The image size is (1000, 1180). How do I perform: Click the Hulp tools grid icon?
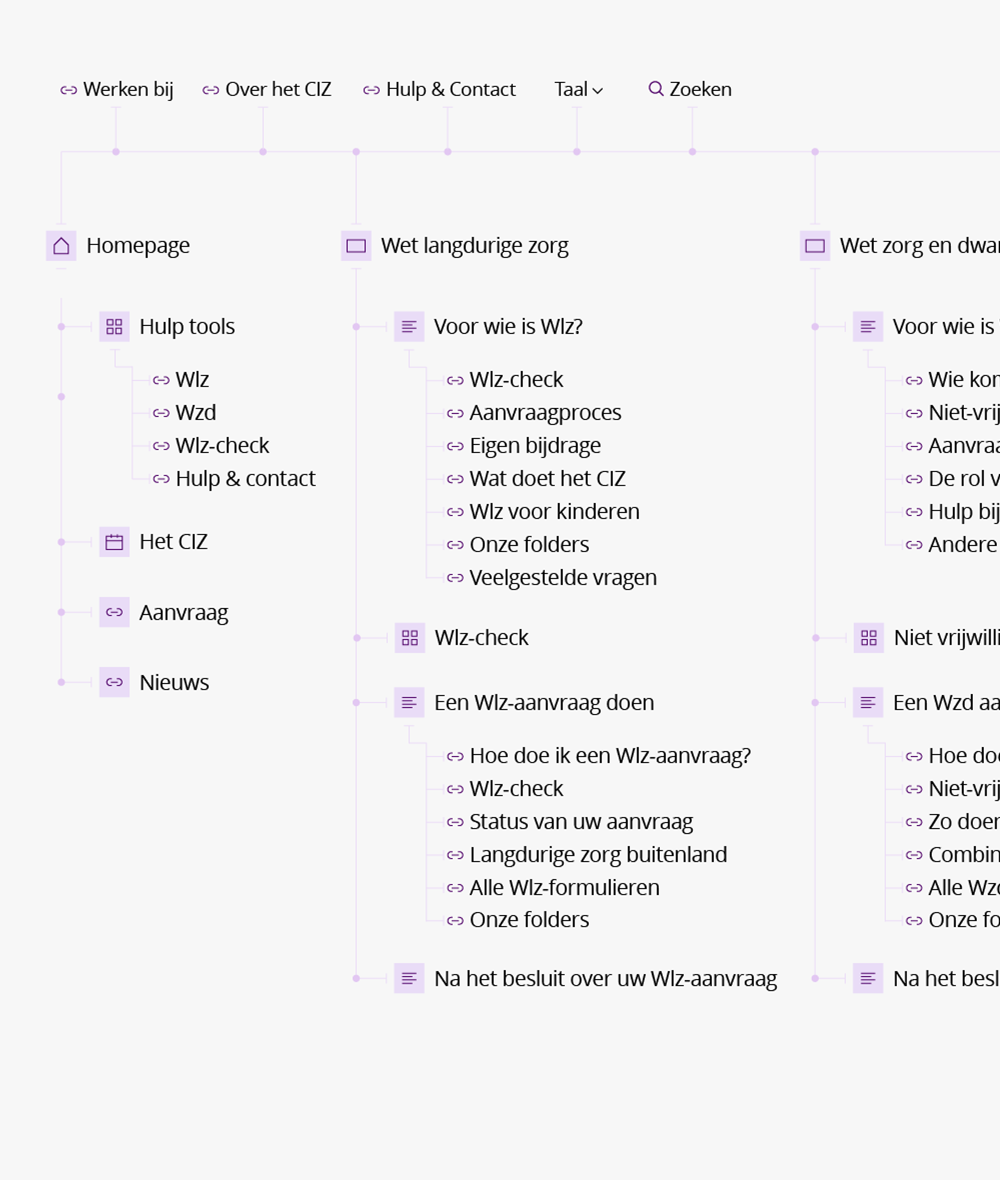[x=114, y=327]
